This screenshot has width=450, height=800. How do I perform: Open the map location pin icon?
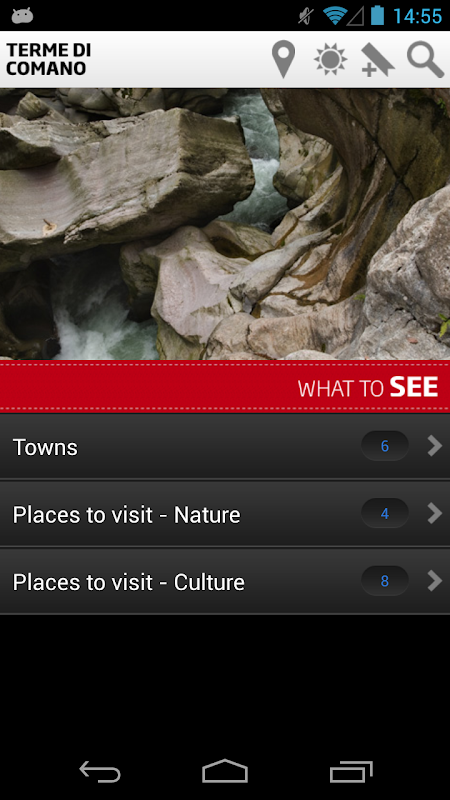pos(283,60)
